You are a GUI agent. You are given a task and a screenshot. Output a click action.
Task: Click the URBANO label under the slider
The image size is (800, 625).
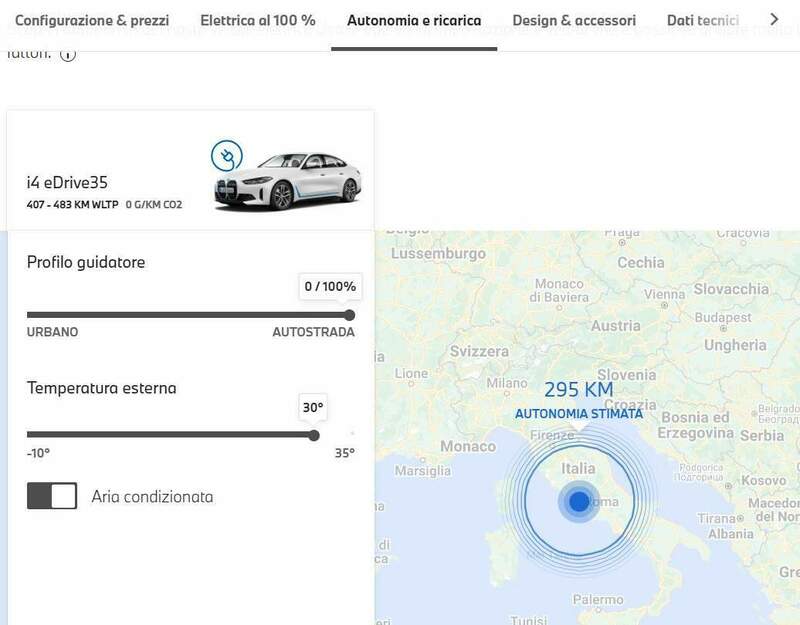[x=53, y=332]
